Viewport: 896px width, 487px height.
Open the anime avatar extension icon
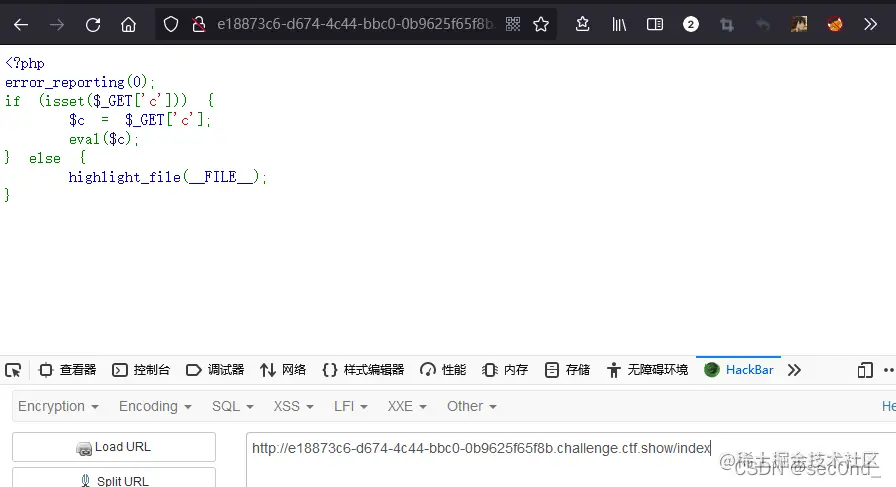click(799, 24)
